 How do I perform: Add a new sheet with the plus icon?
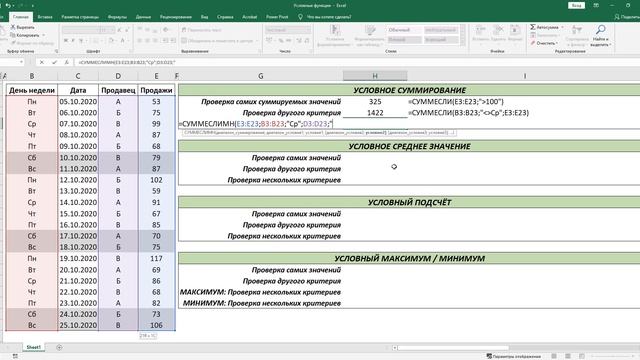click(59, 347)
